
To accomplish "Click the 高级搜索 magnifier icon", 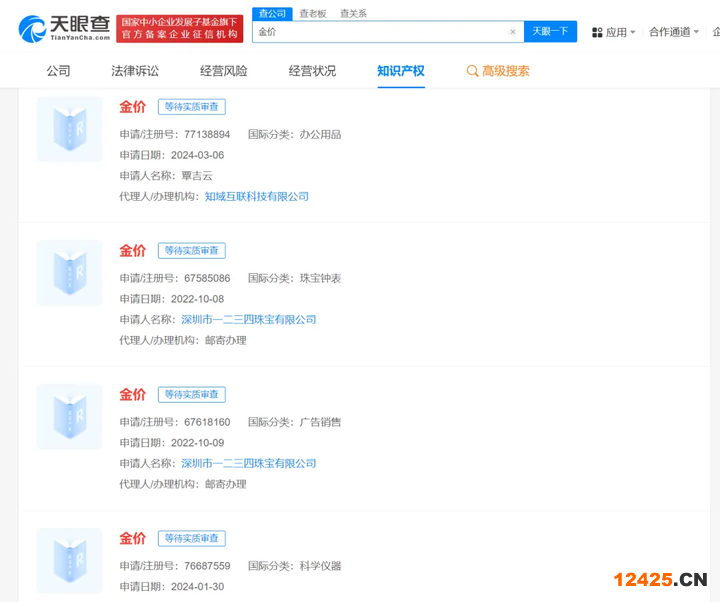I will pyautogui.click(x=472, y=71).
